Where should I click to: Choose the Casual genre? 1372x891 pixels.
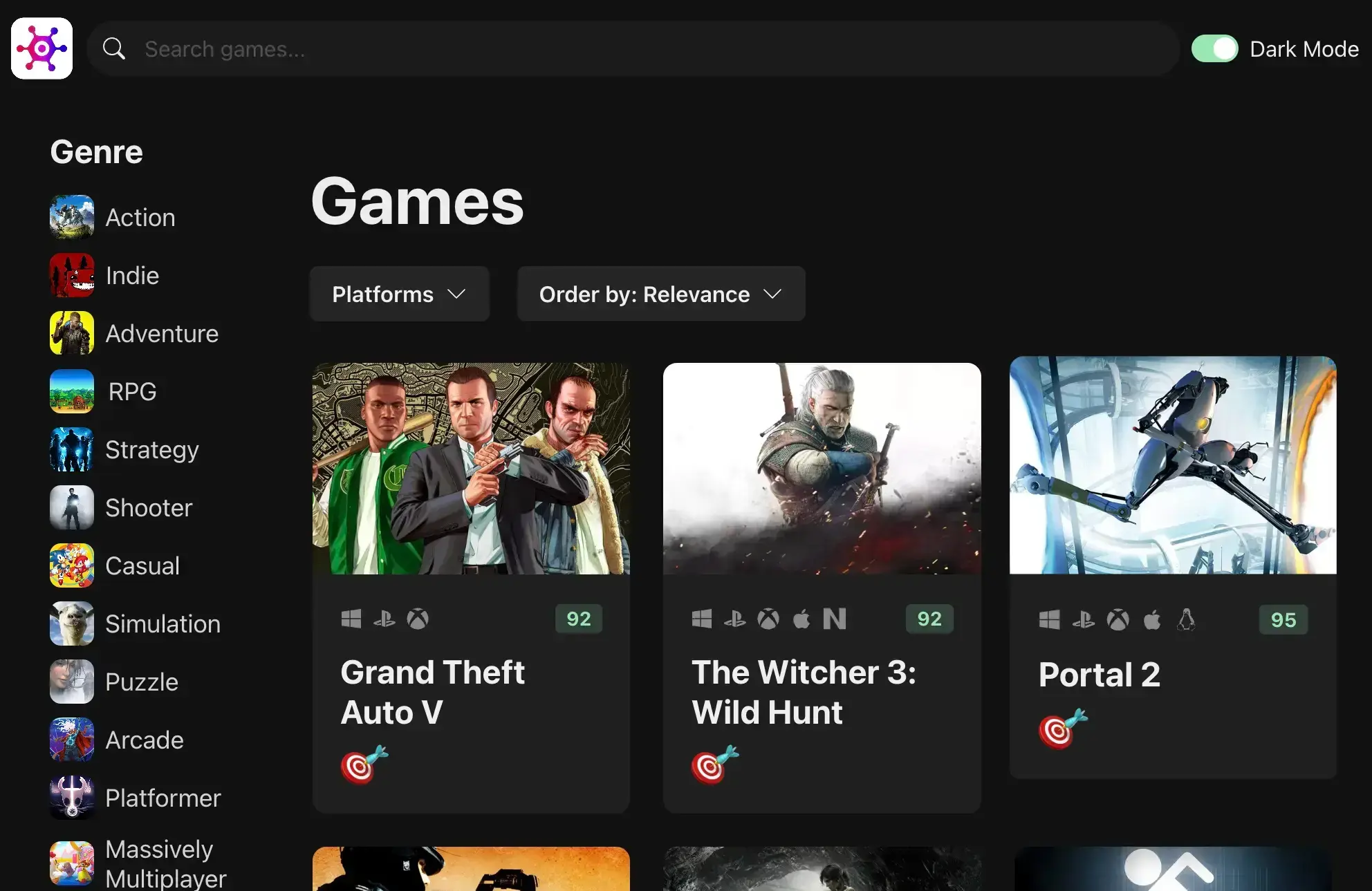coord(142,566)
